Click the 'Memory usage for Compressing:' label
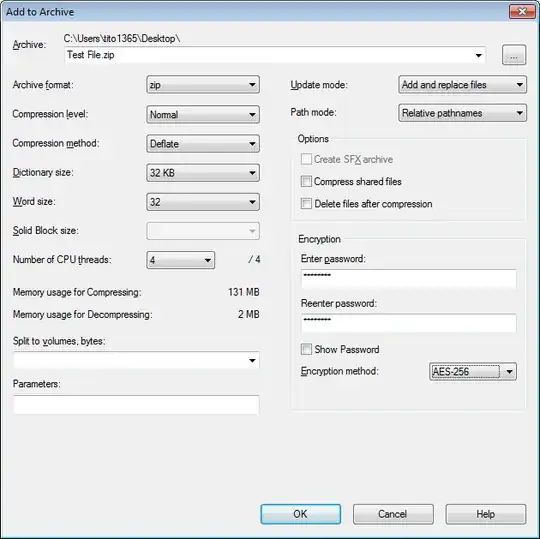540x539 pixels. [x=77, y=292]
